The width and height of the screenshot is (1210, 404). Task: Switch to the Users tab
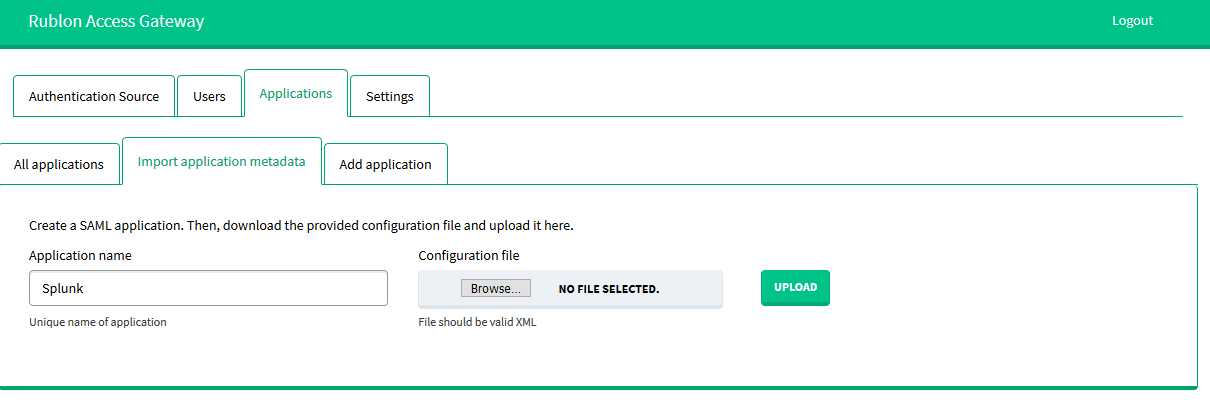pos(209,97)
